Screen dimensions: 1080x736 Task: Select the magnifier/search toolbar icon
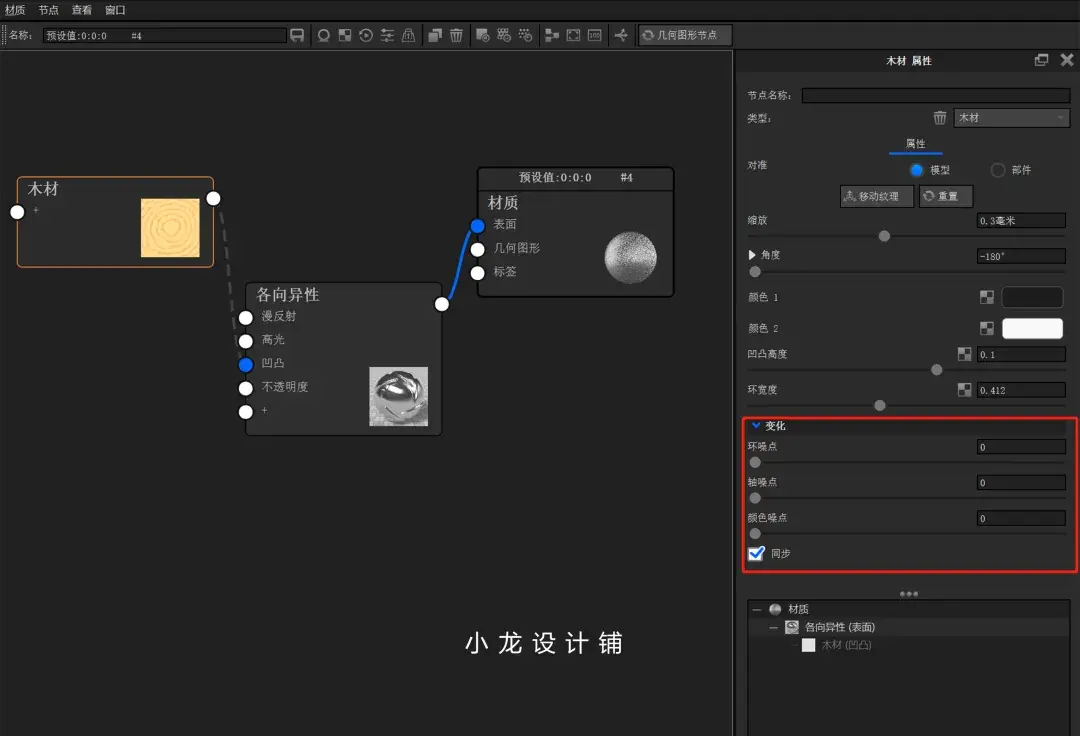pyautogui.click(x=324, y=35)
